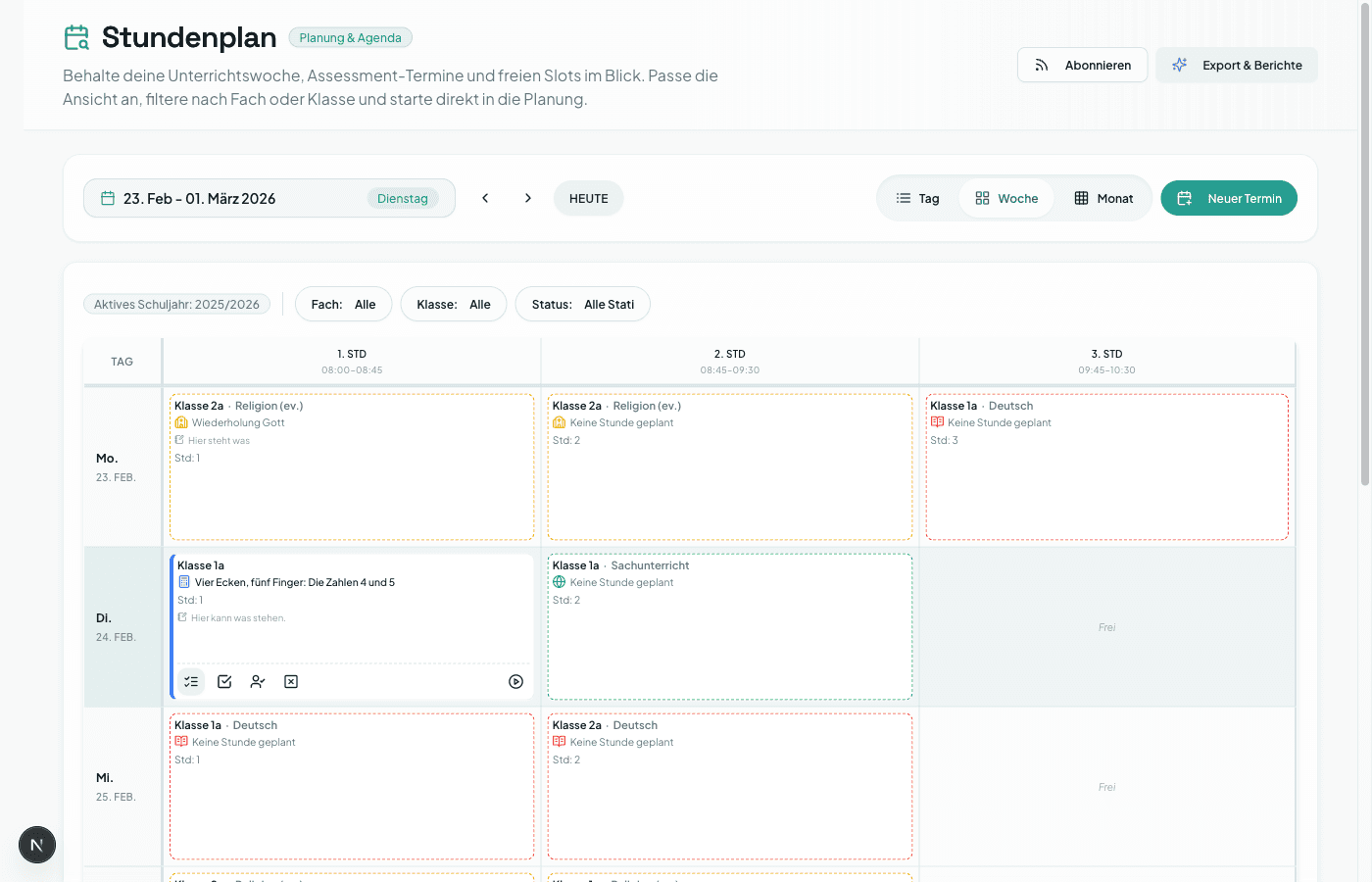This screenshot has width=1372, height=882.
Task: Click the lesson title 'Wiederholung Gott'
Action: pos(238,423)
